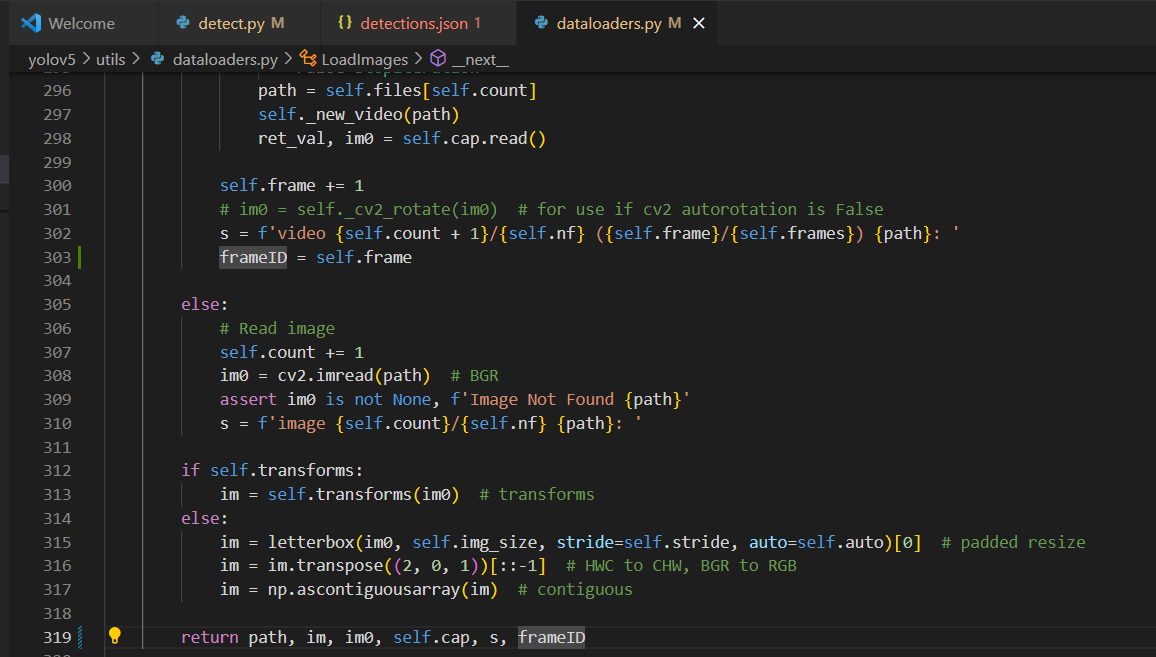Viewport: 1156px width, 657px height.
Task: Open the yolov5 breadcrumb dropdown
Action: tap(51, 59)
